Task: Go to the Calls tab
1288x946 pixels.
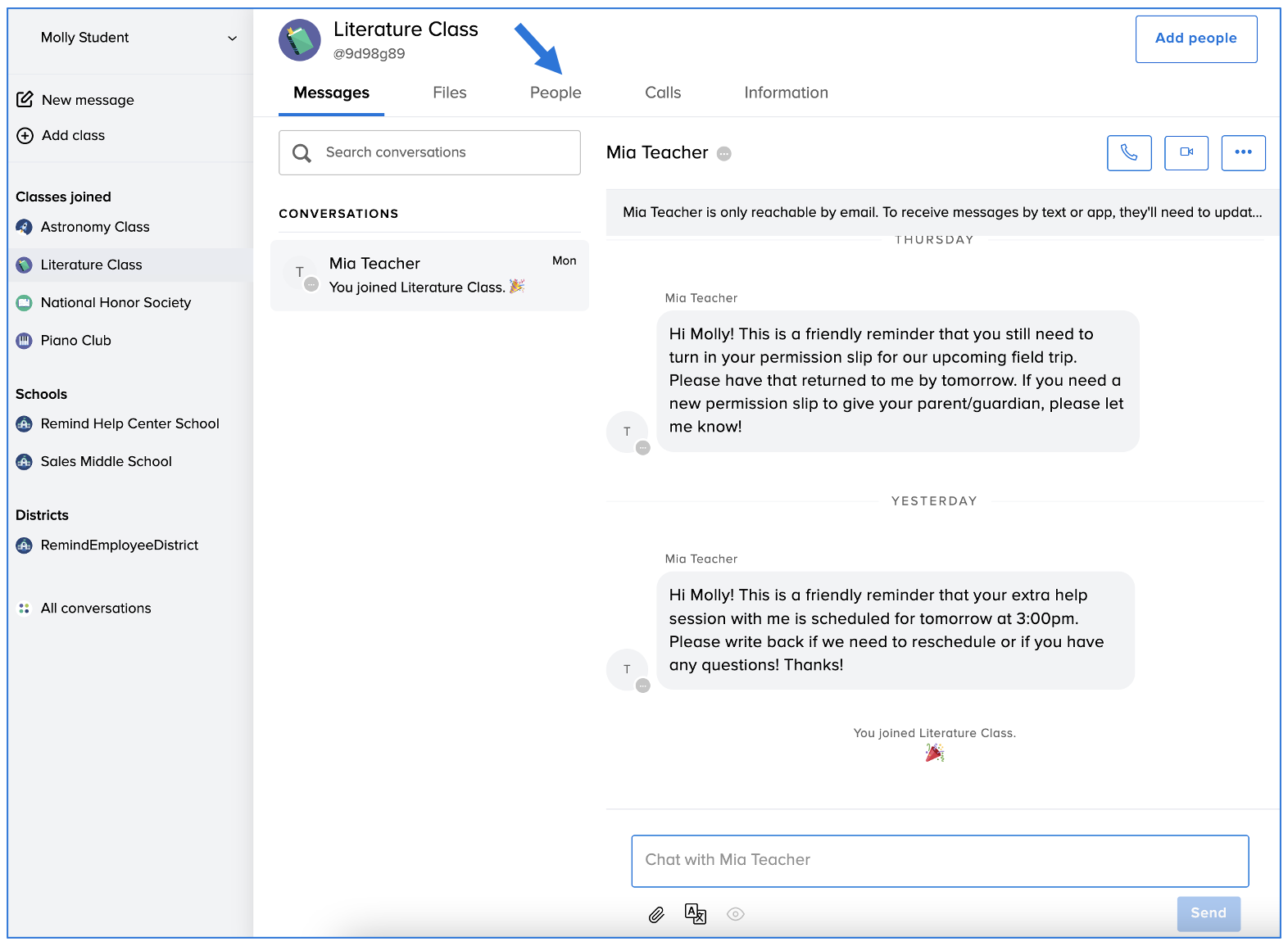Action: click(x=662, y=93)
